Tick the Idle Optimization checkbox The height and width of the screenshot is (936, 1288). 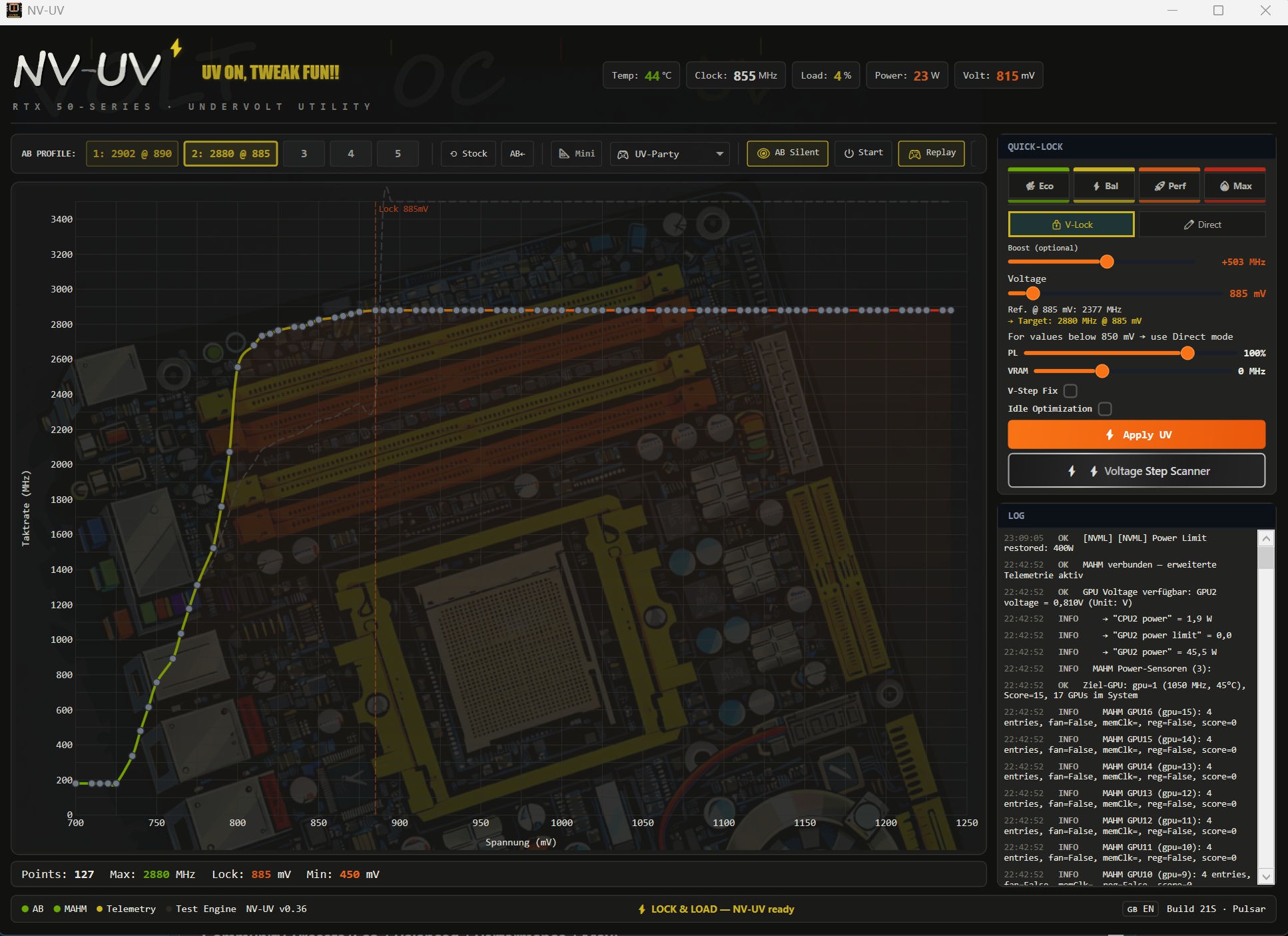click(1105, 409)
